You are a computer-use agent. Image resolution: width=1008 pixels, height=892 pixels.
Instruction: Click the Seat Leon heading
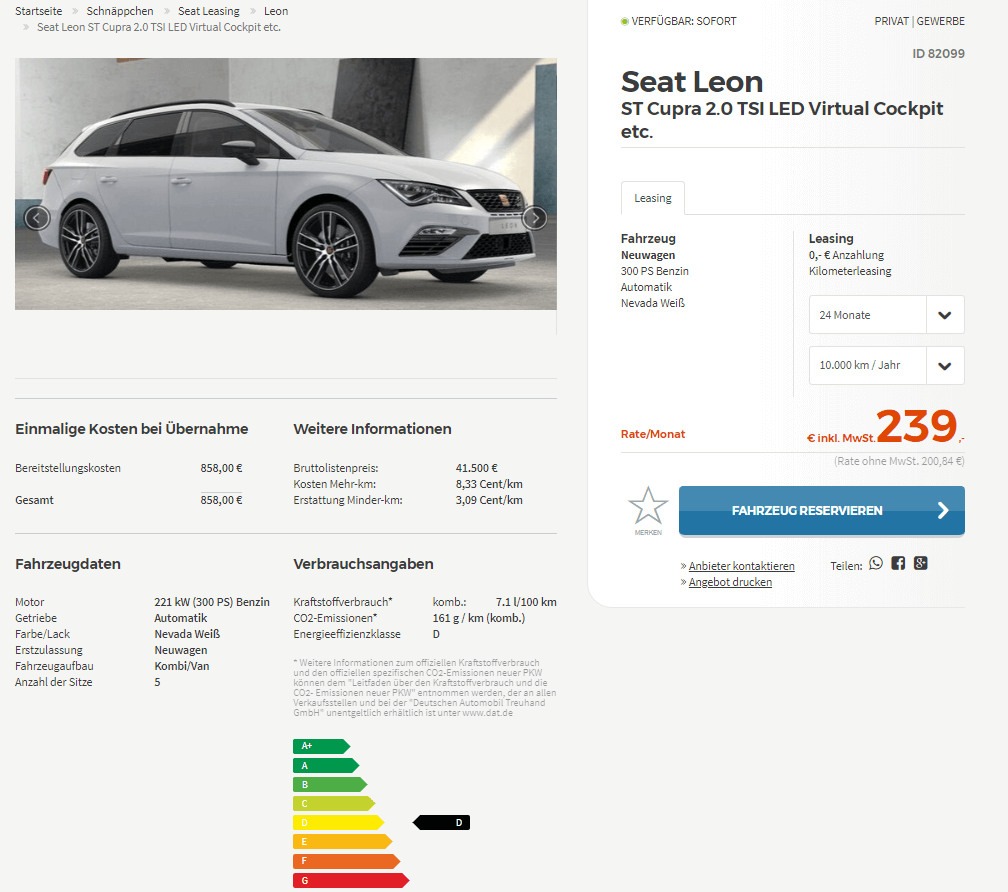pos(692,82)
